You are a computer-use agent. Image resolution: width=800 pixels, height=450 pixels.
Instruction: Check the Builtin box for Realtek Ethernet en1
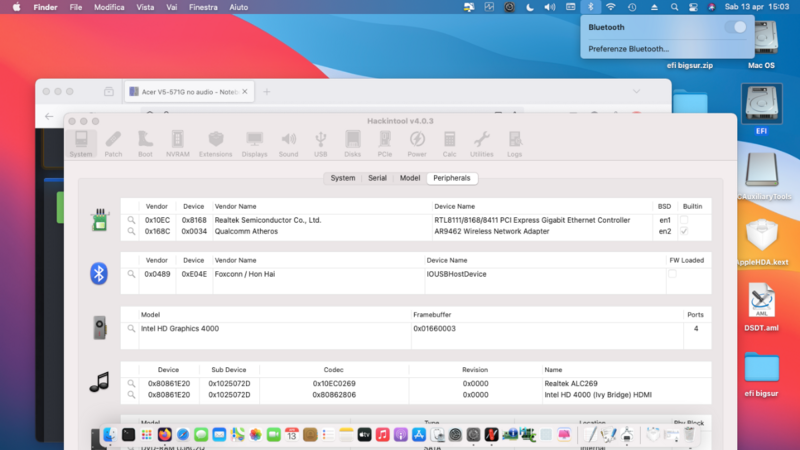[684, 220]
